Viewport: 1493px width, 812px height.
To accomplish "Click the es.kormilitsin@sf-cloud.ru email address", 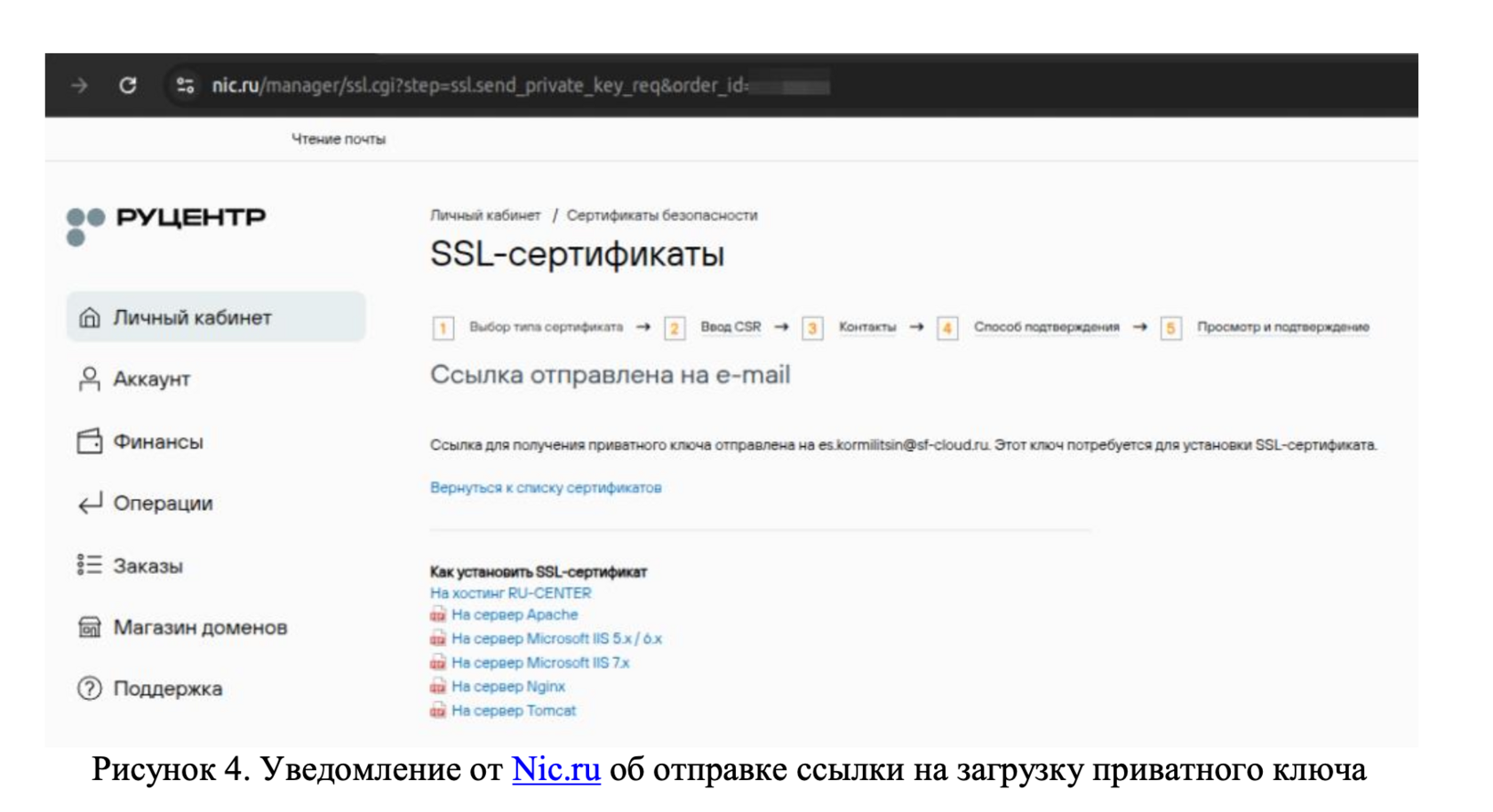I will point(904,445).
